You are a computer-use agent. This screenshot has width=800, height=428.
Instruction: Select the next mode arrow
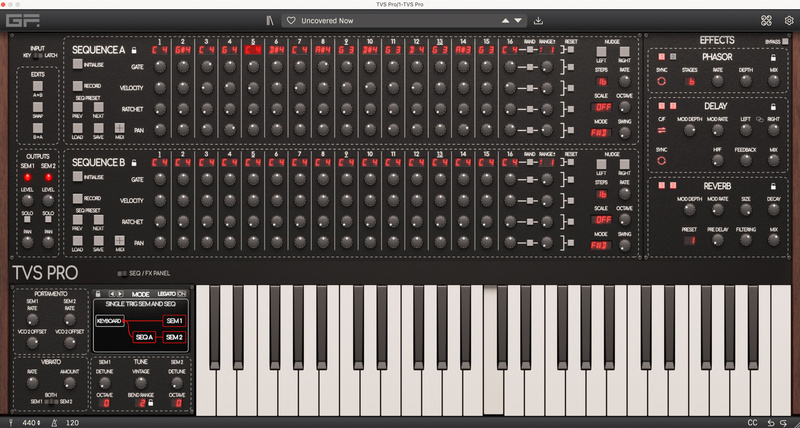120,294
